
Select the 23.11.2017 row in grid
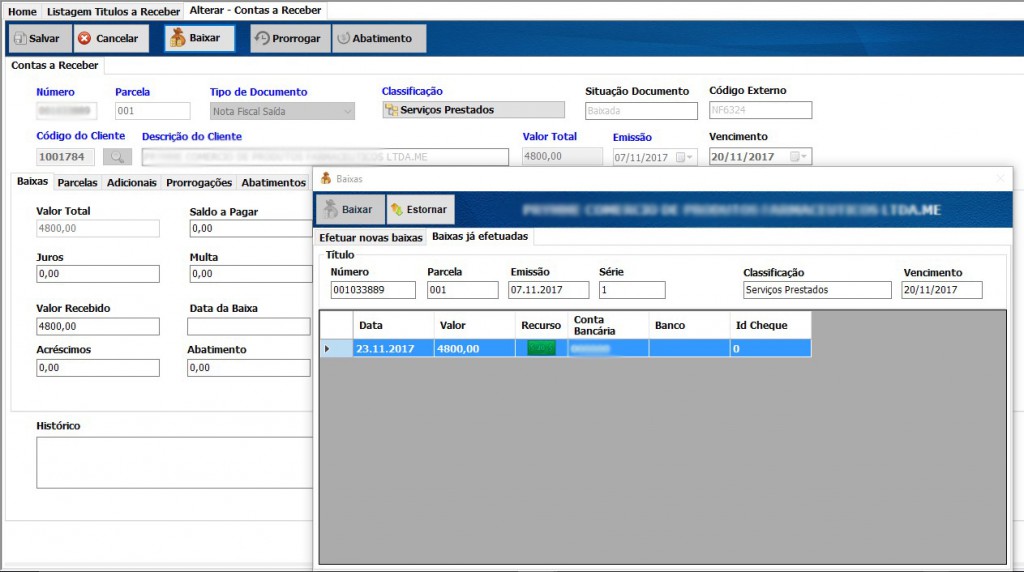click(x=393, y=349)
